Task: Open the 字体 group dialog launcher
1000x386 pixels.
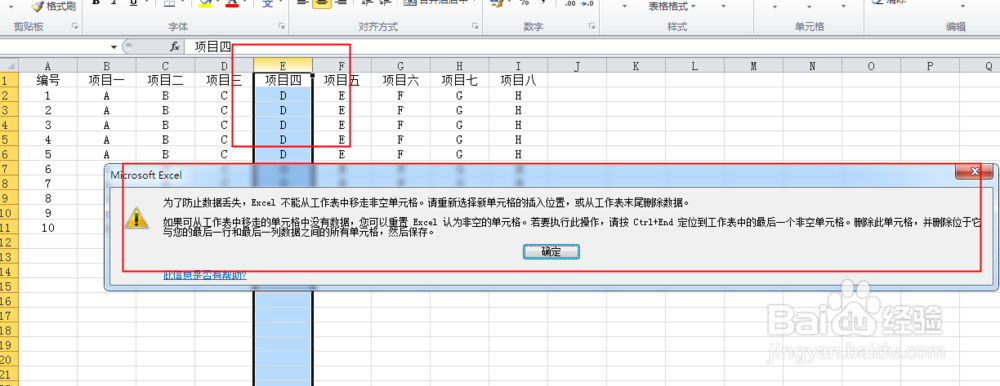Action: (x=281, y=27)
